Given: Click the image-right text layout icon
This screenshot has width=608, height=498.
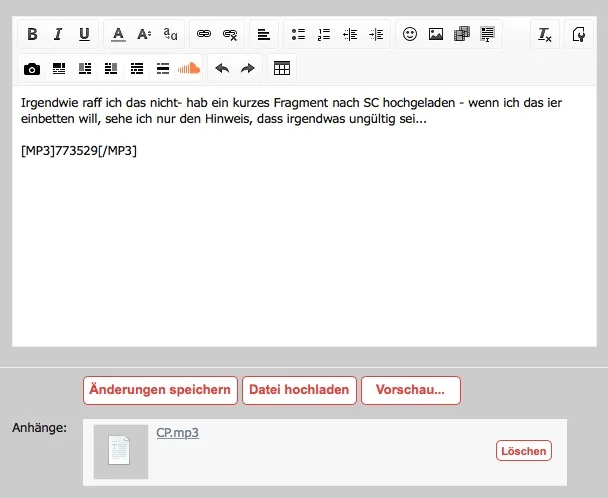Looking at the screenshot, I should pyautogui.click(x=111, y=69).
